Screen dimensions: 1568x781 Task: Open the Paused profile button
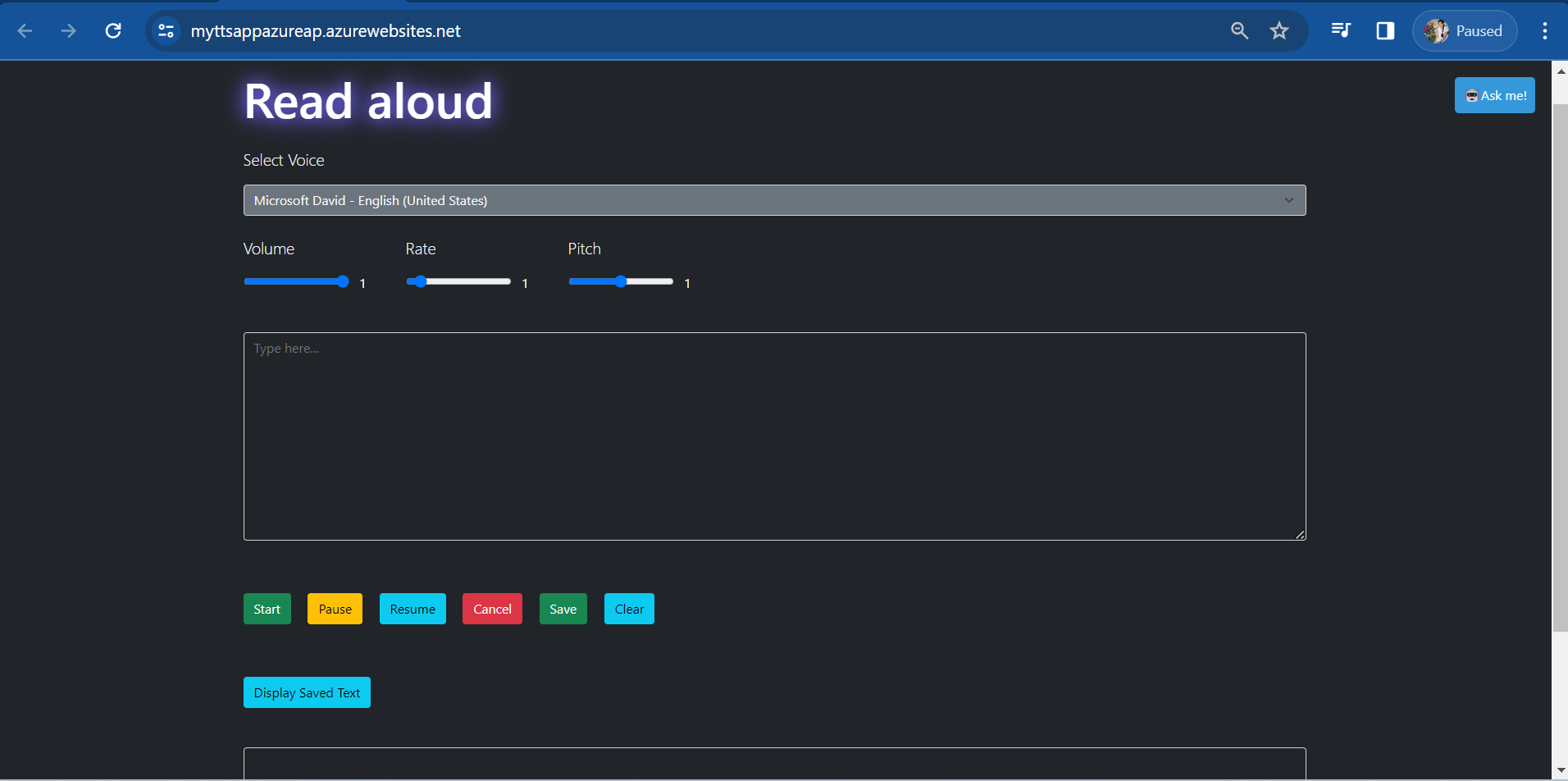pyautogui.click(x=1465, y=31)
